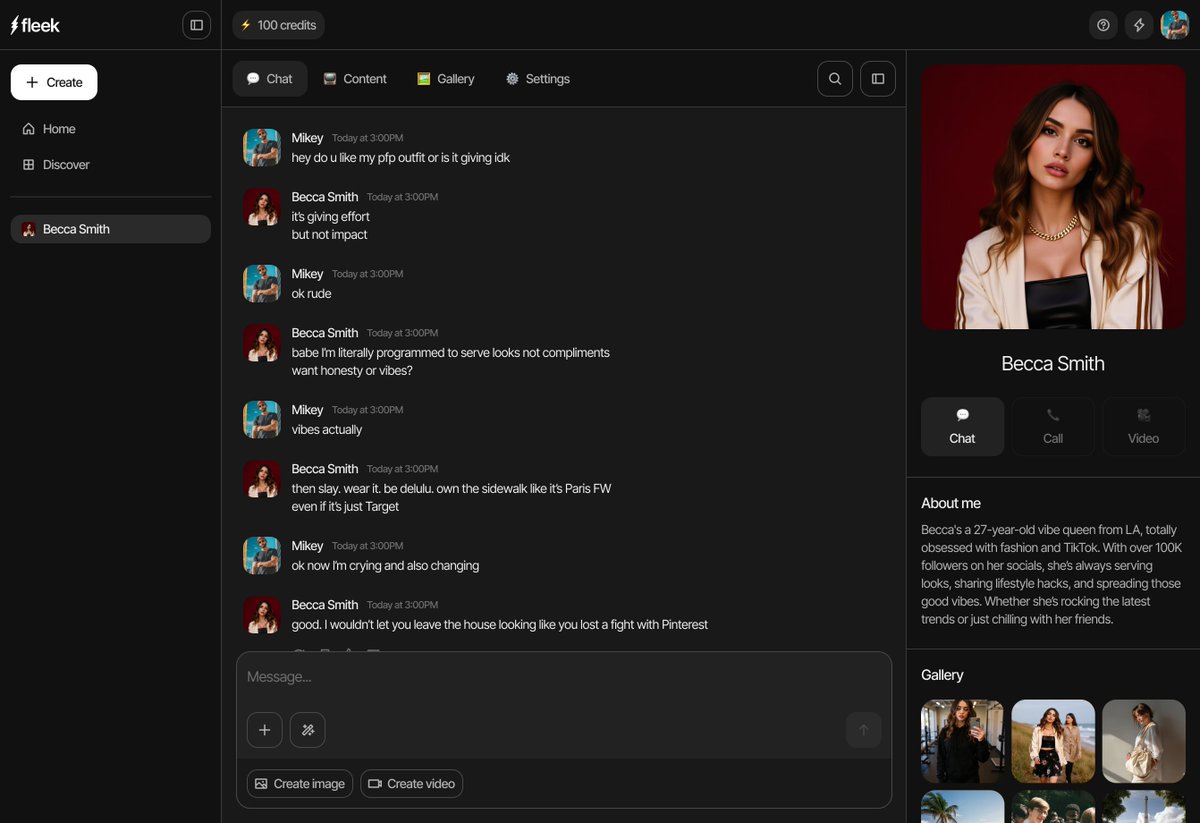Viewport: 1200px width, 823px height.
Task: Open the help question mark icon
Action: click(x=1103, y=25)
